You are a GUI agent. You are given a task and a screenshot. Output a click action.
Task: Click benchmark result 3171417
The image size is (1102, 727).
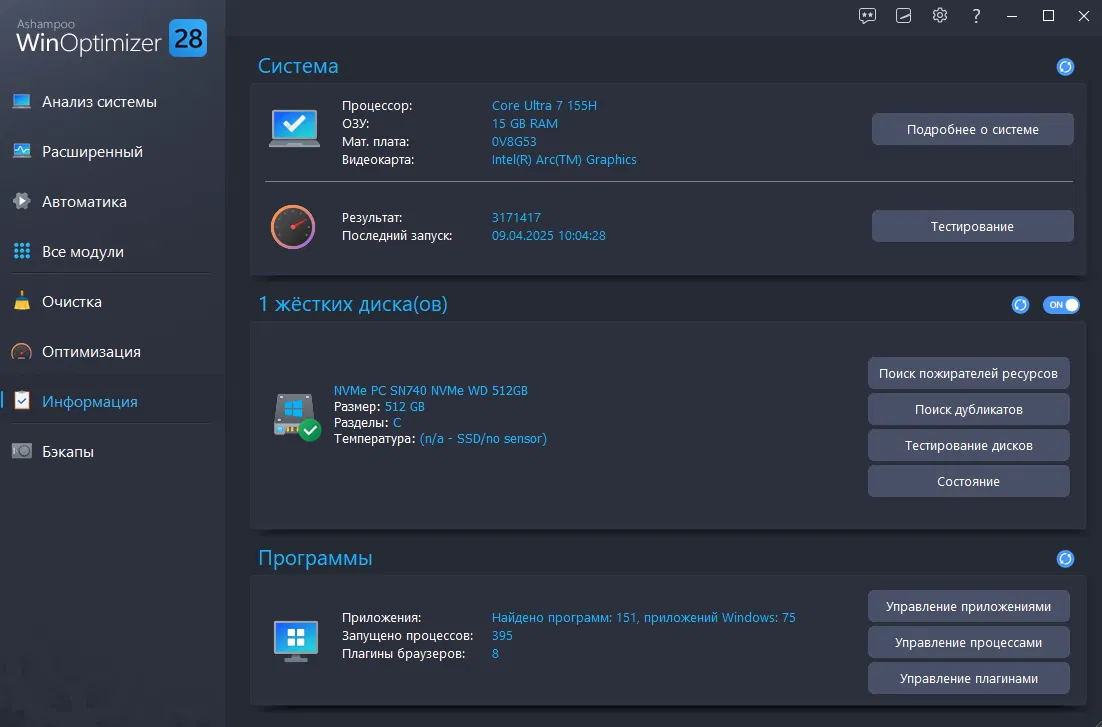(x=516, y=218)
